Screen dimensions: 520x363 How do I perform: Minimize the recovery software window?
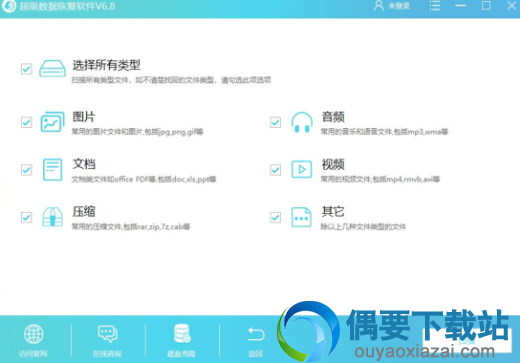(461, 6)
